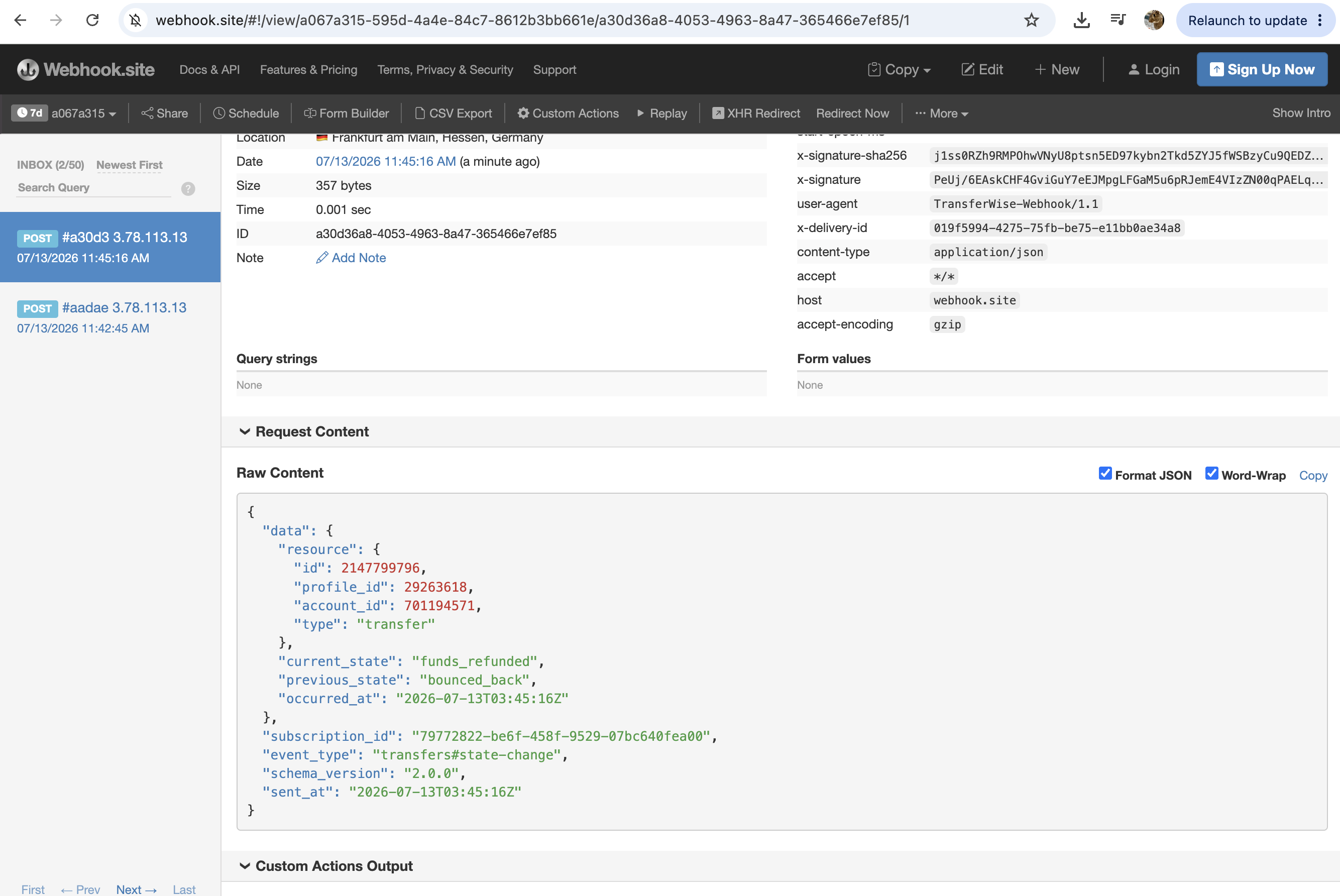Screen dimensions: 1340x896
Task: Go to Last page of requests
Action: (184, 889)
